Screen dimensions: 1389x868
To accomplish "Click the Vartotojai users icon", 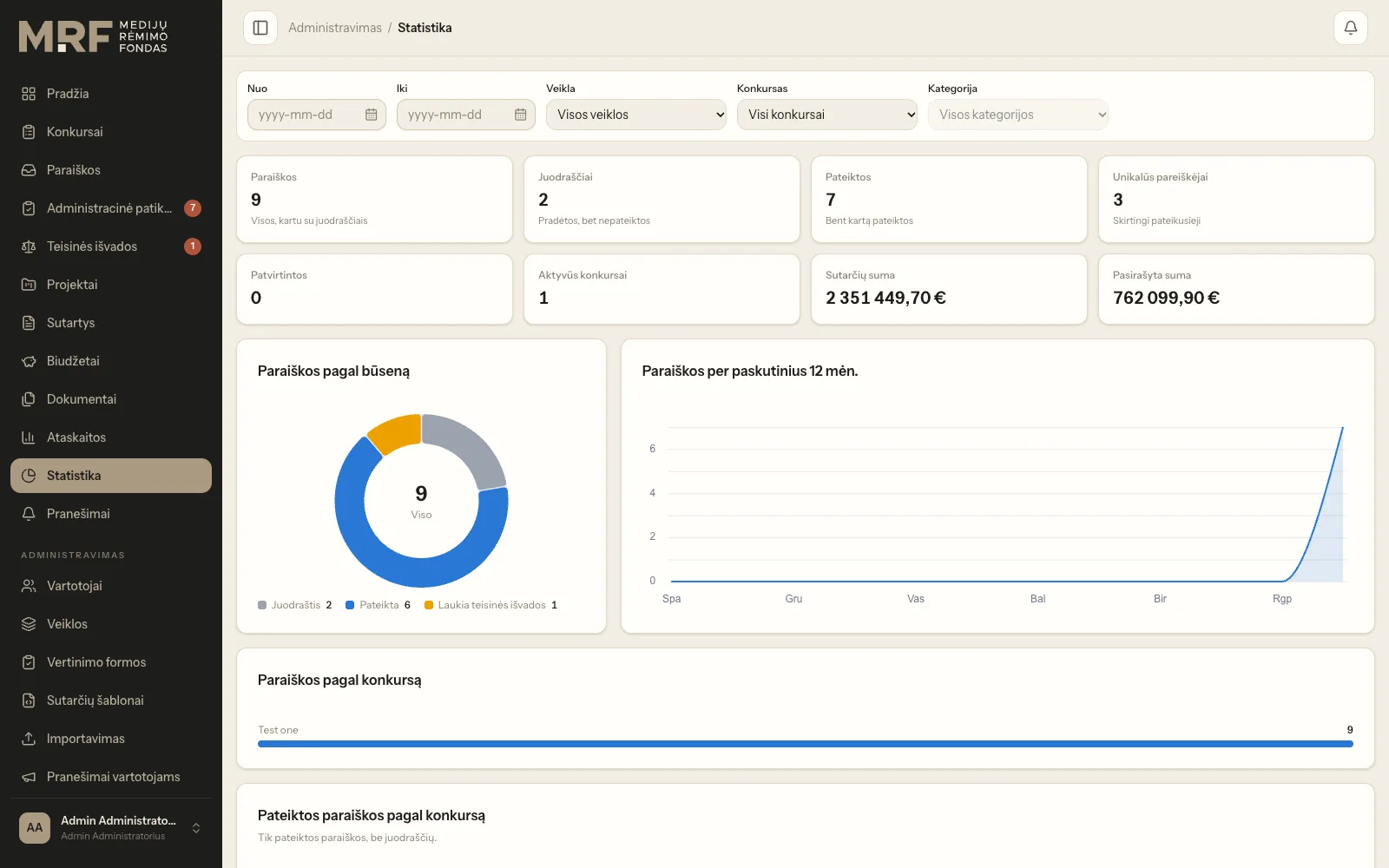I will (29, 586).
